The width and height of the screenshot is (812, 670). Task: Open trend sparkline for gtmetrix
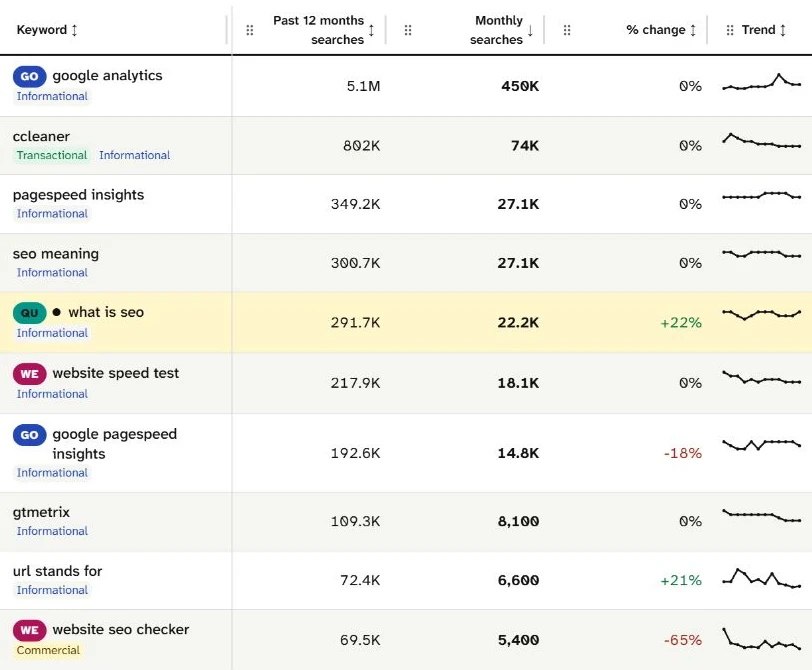(762, 516)
